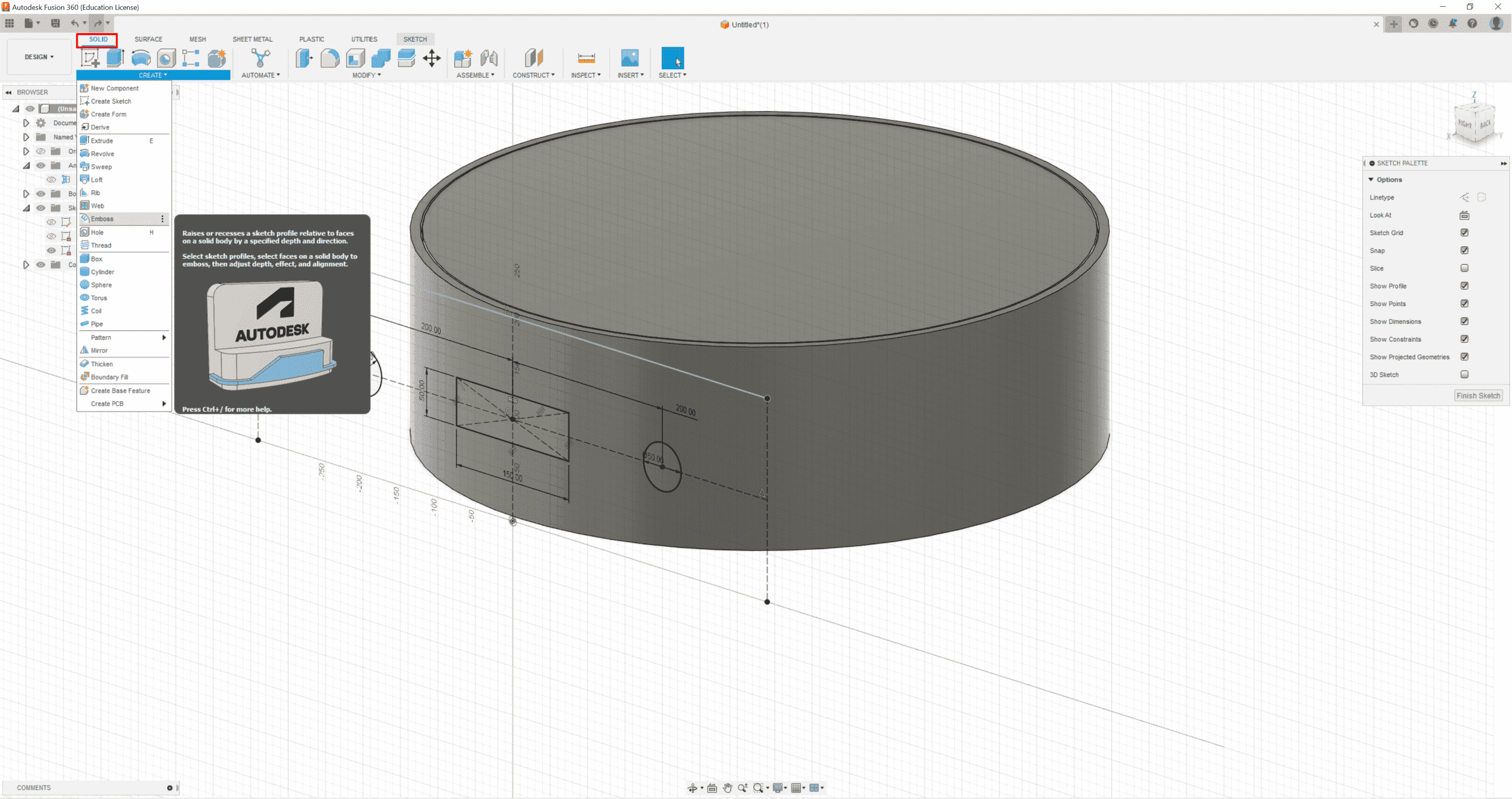Click the notifications bell icon
Image resolution: width=1512 pixels, height=799 pixels.
pyautogui.click(x=1453, y=24)
